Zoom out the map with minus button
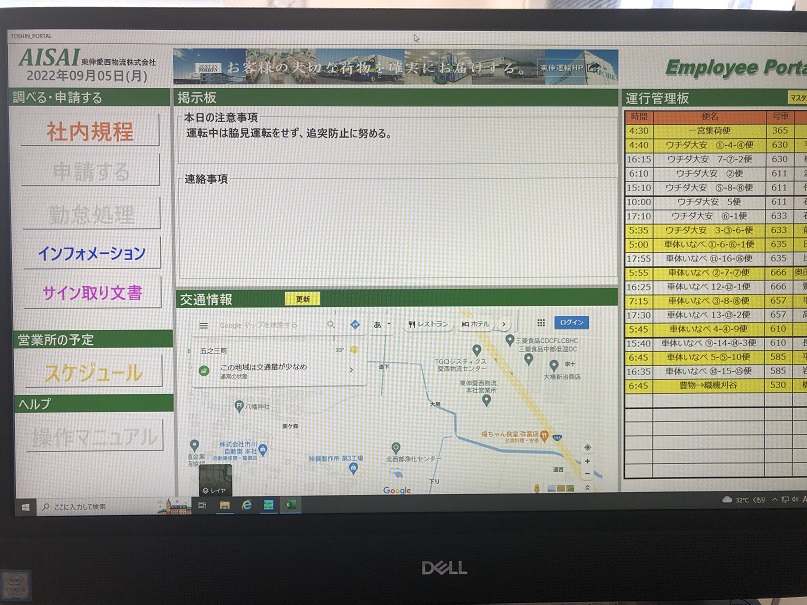Image resolution: width=807 pixels, height=605 pixels. click(x=587, y=474)
